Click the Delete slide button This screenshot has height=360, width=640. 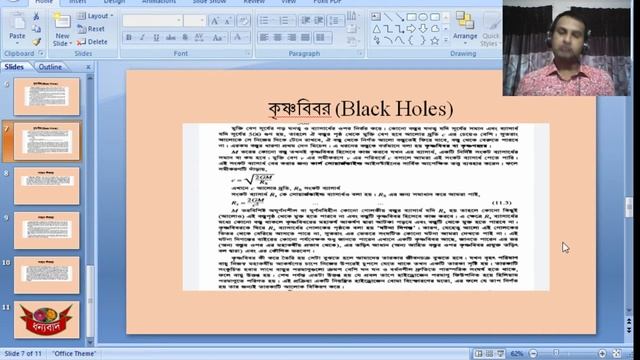(x=92, y=42)
